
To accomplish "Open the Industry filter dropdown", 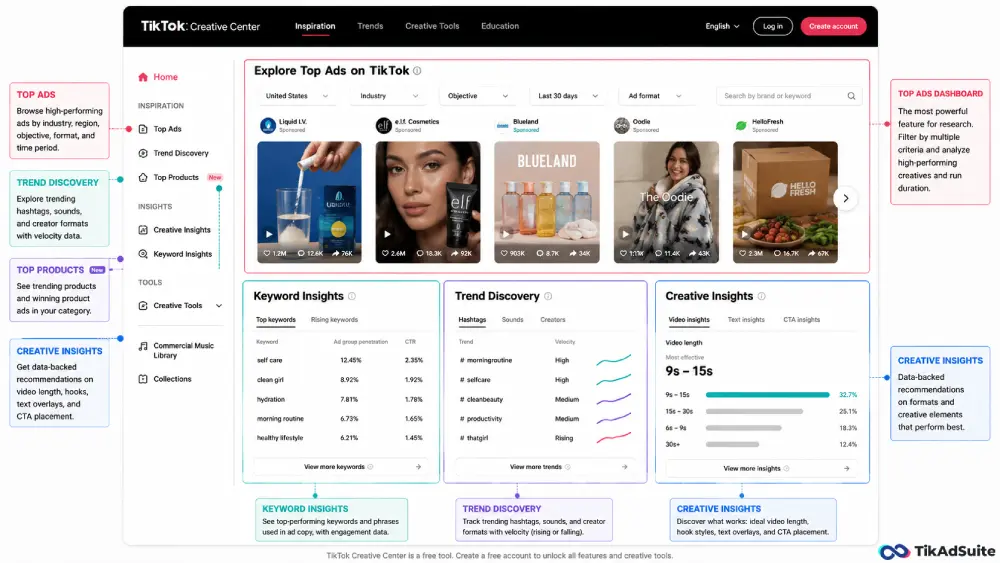I will 389,96.
